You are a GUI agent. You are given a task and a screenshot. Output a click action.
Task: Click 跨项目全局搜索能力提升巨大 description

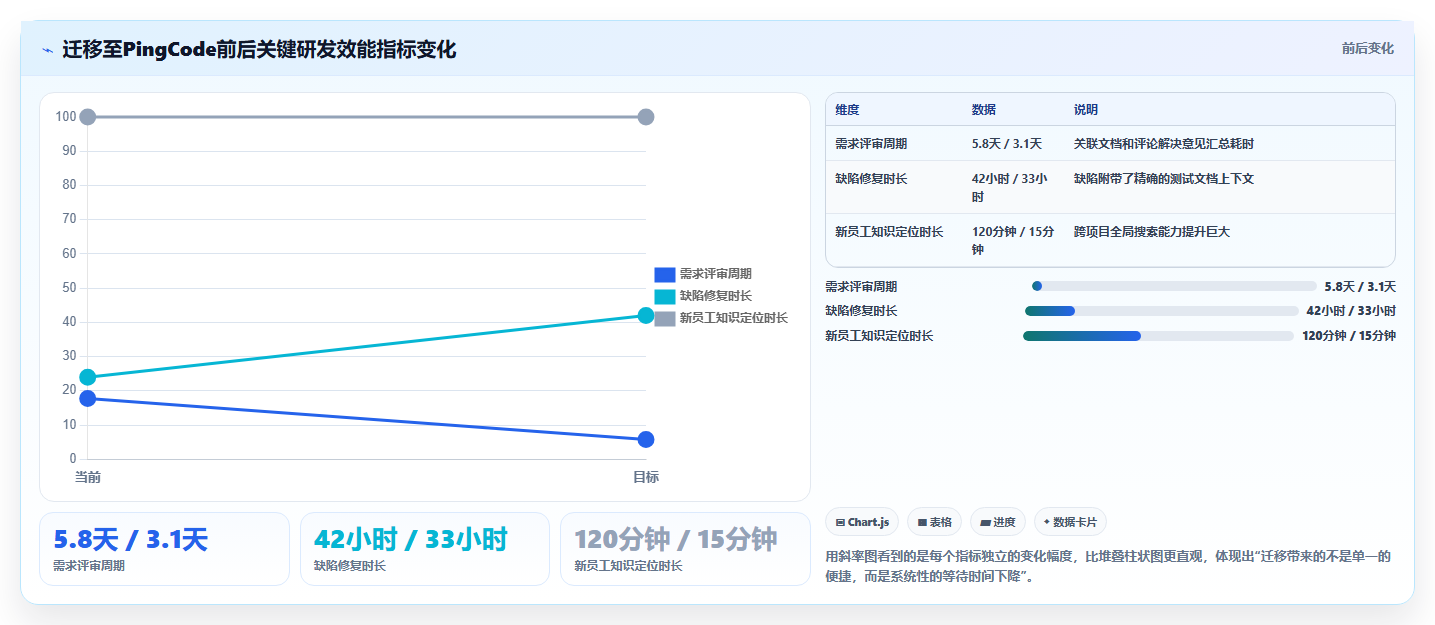coord(1152,232)
